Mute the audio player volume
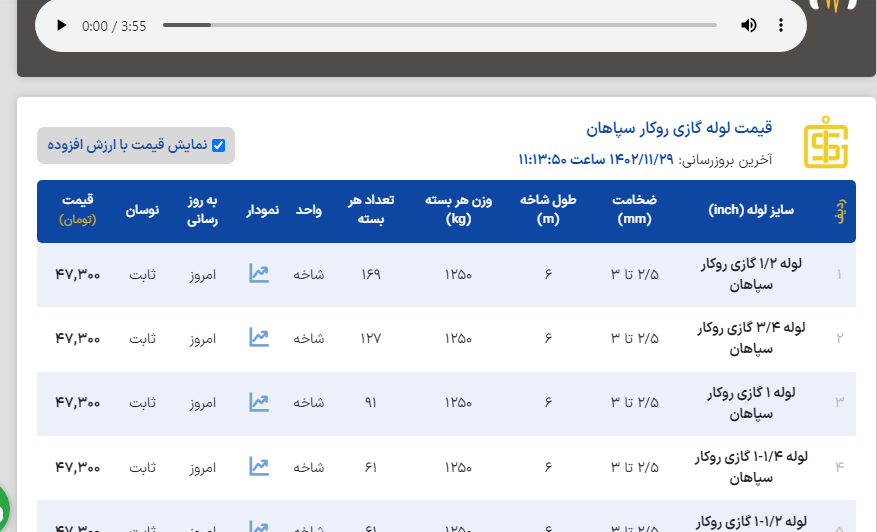The height and width of the screenshot is (532, 877). tap(748, 26)
